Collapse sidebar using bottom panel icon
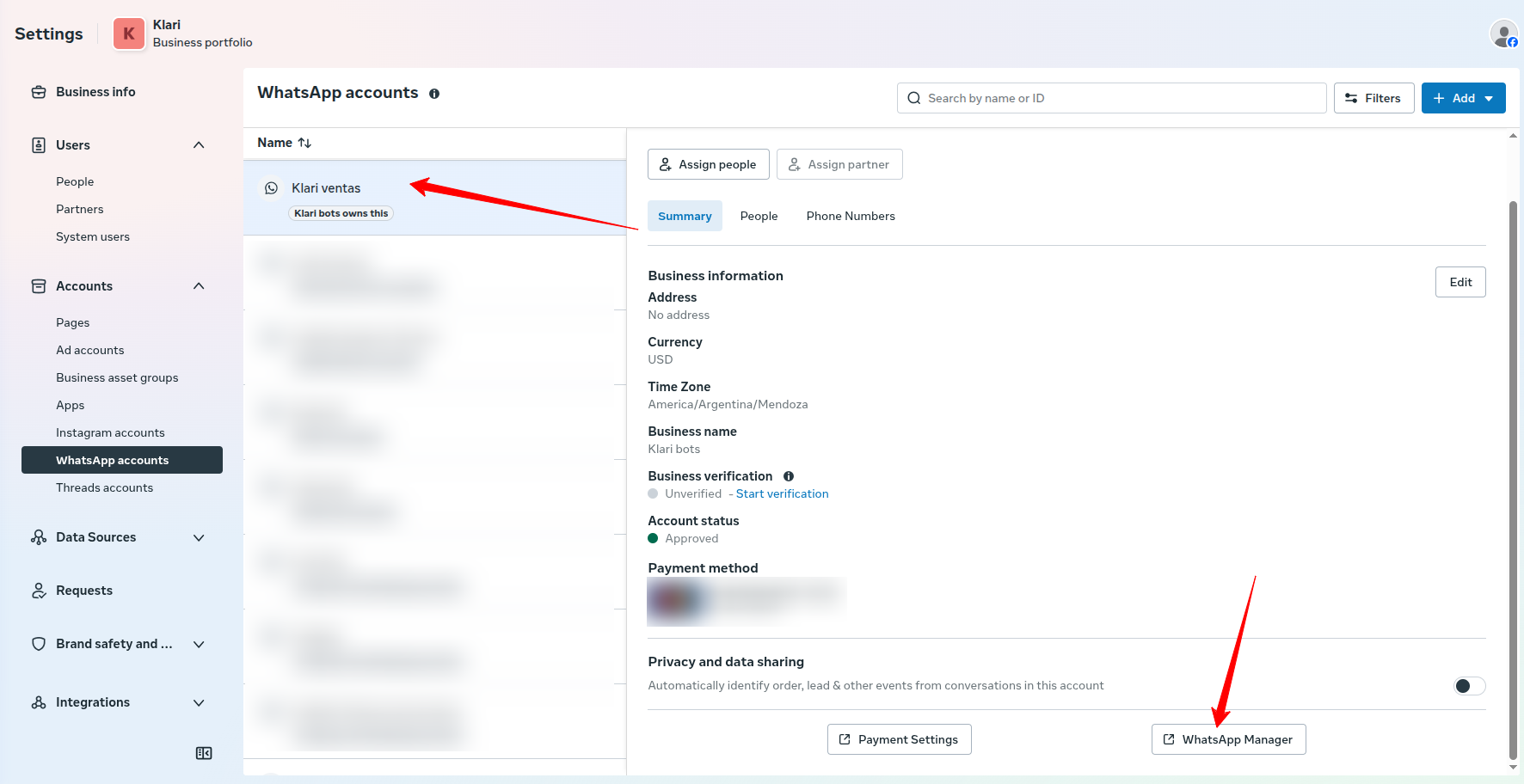 click(204, 753)
